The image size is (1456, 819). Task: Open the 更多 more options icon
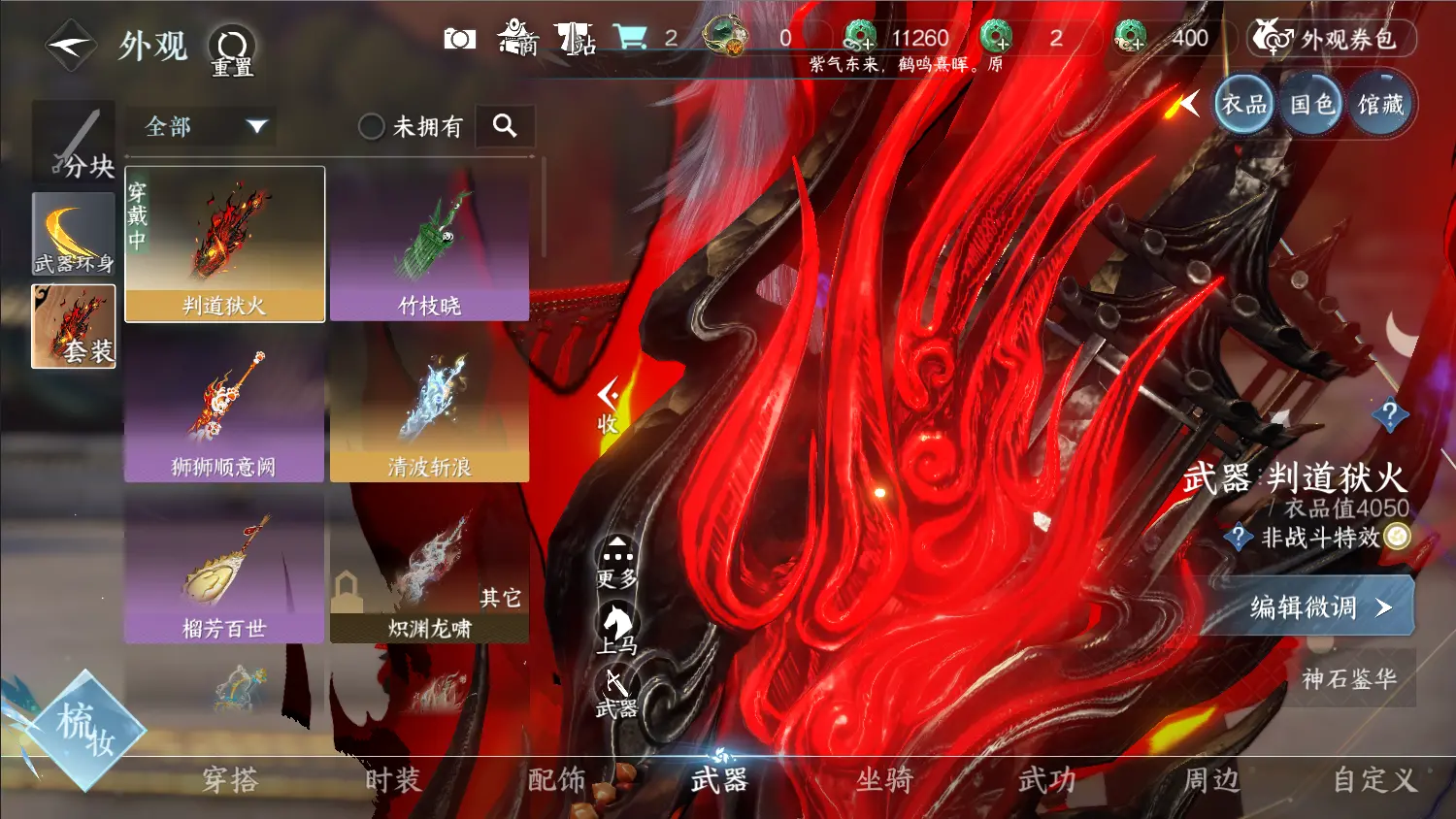[x=617, y=562]
